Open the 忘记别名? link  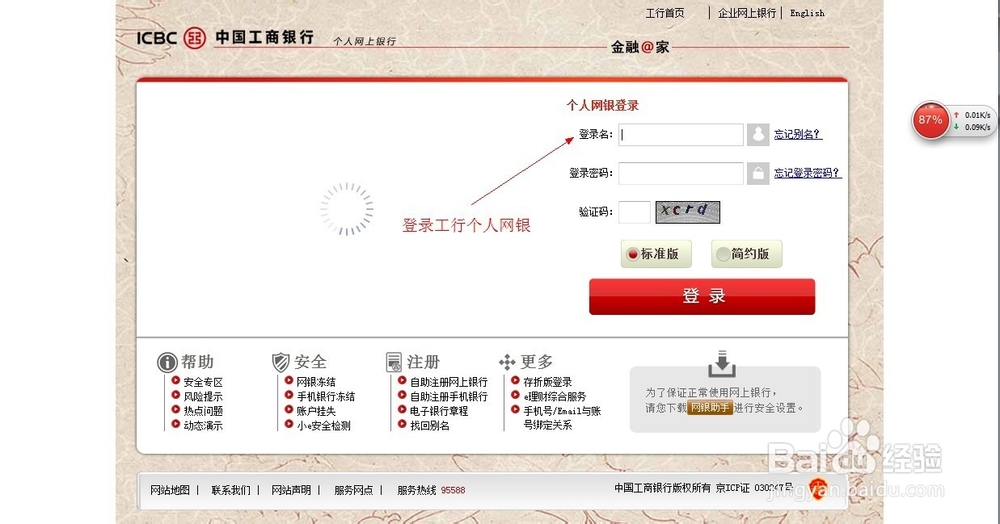coord(798,135)
